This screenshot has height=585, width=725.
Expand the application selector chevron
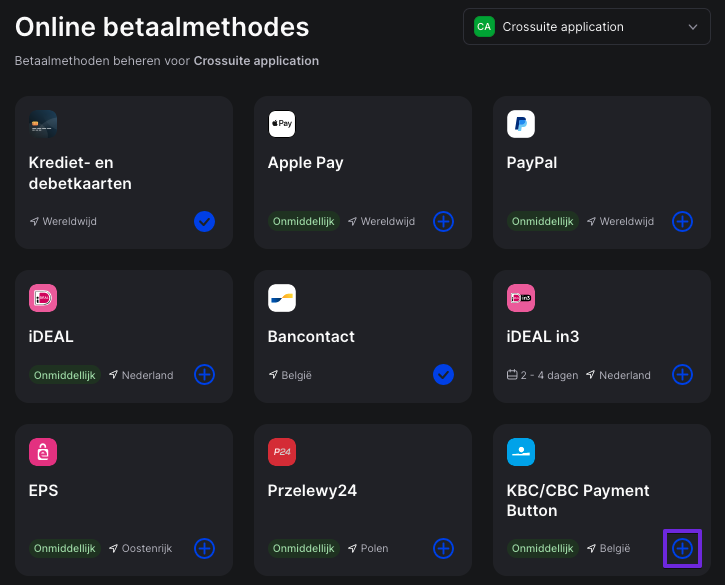[x=693, y=27]
